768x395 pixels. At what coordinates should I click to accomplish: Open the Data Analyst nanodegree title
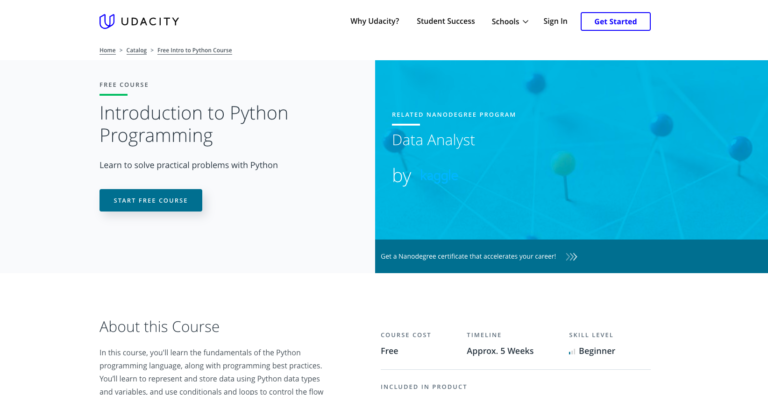433,140
